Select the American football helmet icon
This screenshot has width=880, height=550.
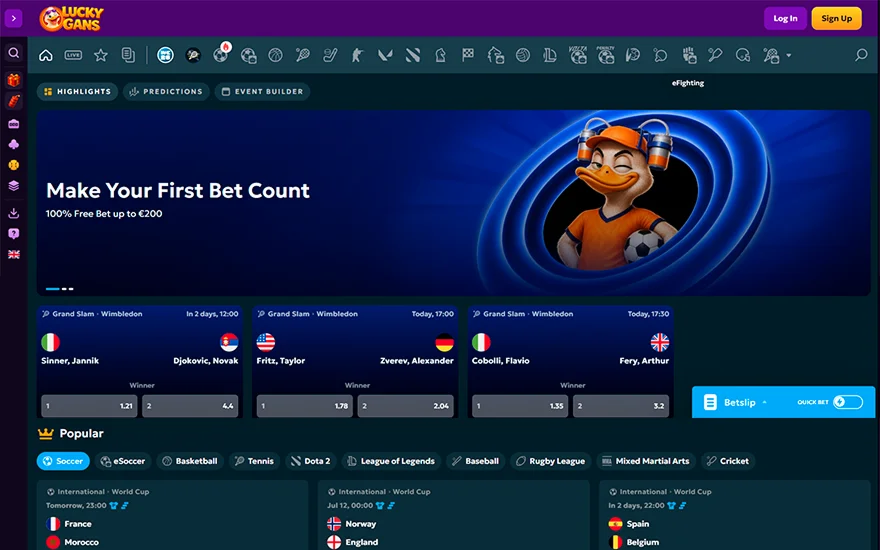(x=743, y=55)
